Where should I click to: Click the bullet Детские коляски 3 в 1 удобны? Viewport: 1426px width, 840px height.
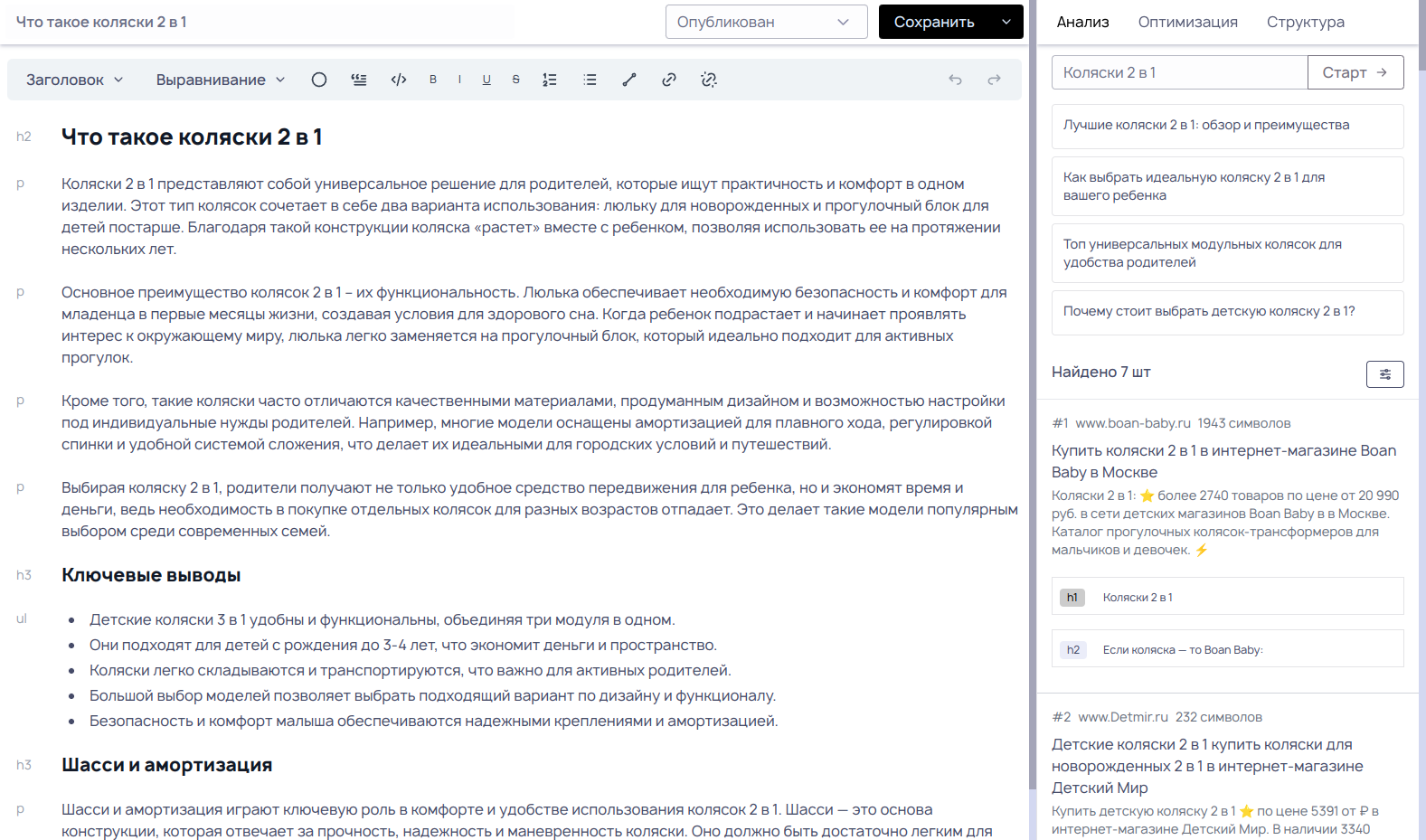(x=382, y=619)
